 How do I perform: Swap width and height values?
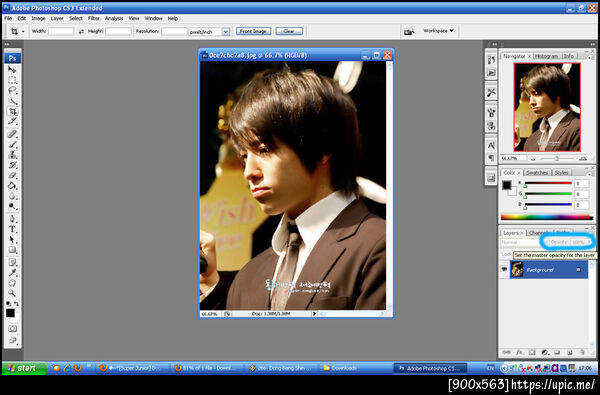[81, 31]
